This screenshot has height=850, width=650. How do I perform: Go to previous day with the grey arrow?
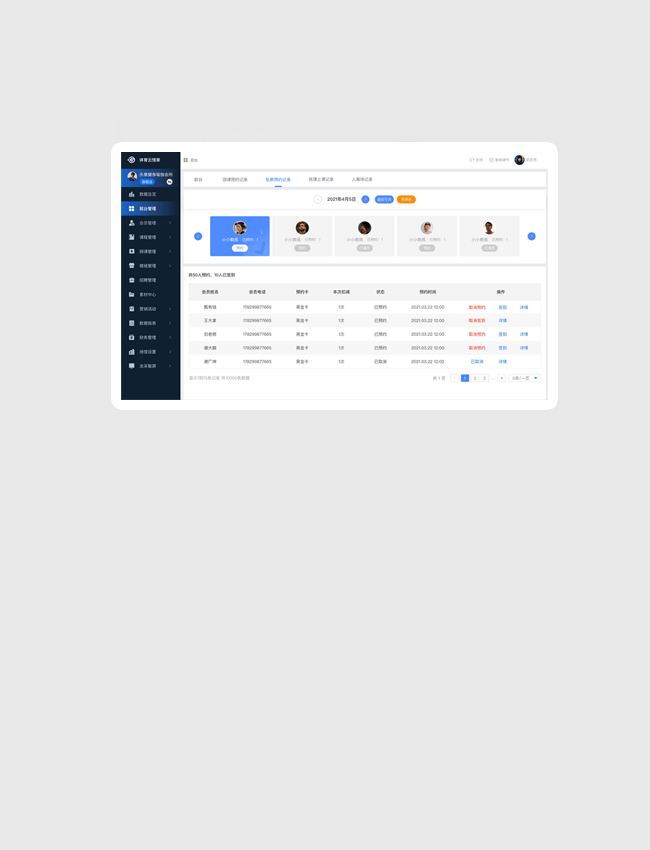(x=318, y=199)
